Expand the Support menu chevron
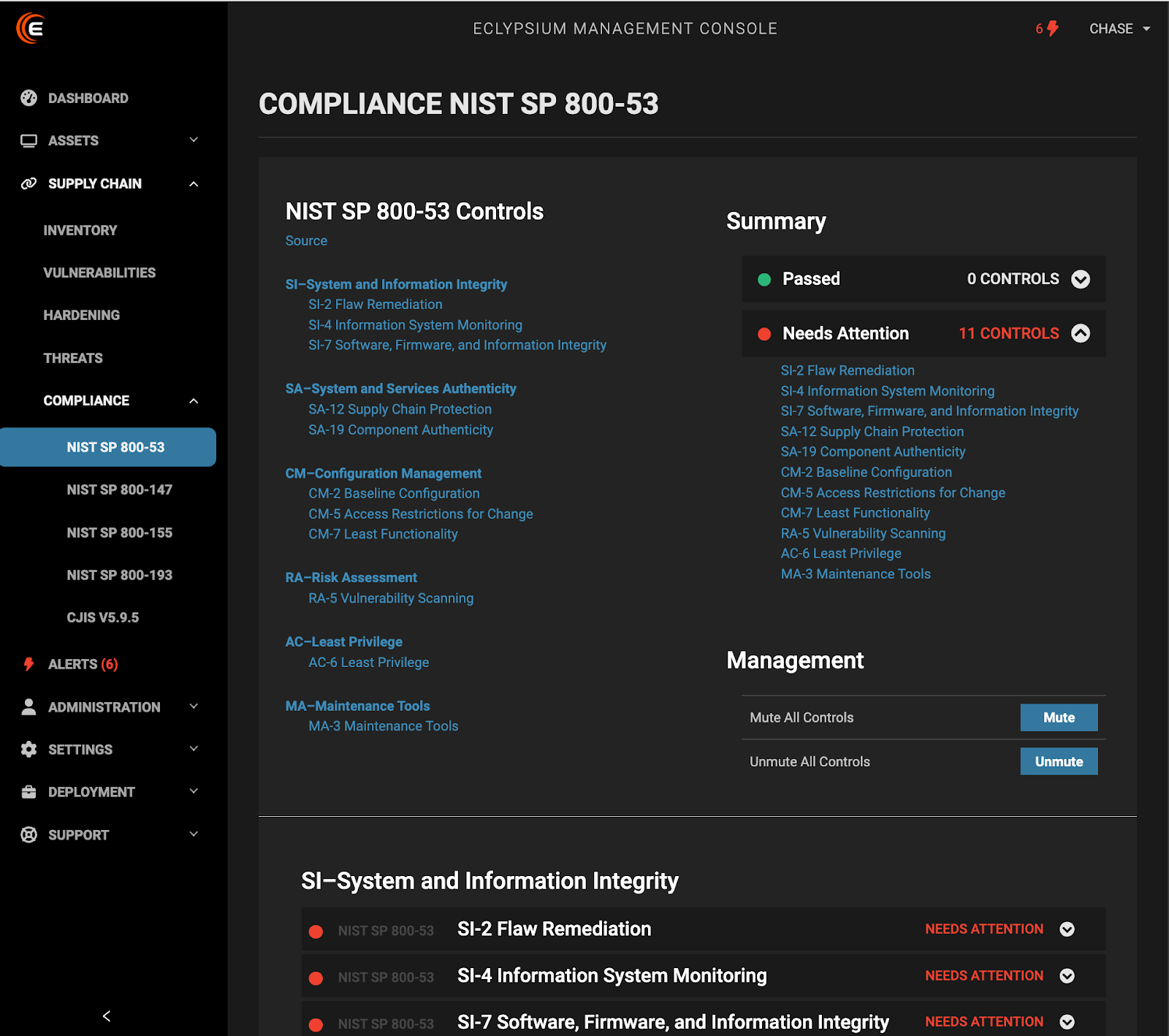This screenshot has width=1169, height=1036. [x=194, y=834]
